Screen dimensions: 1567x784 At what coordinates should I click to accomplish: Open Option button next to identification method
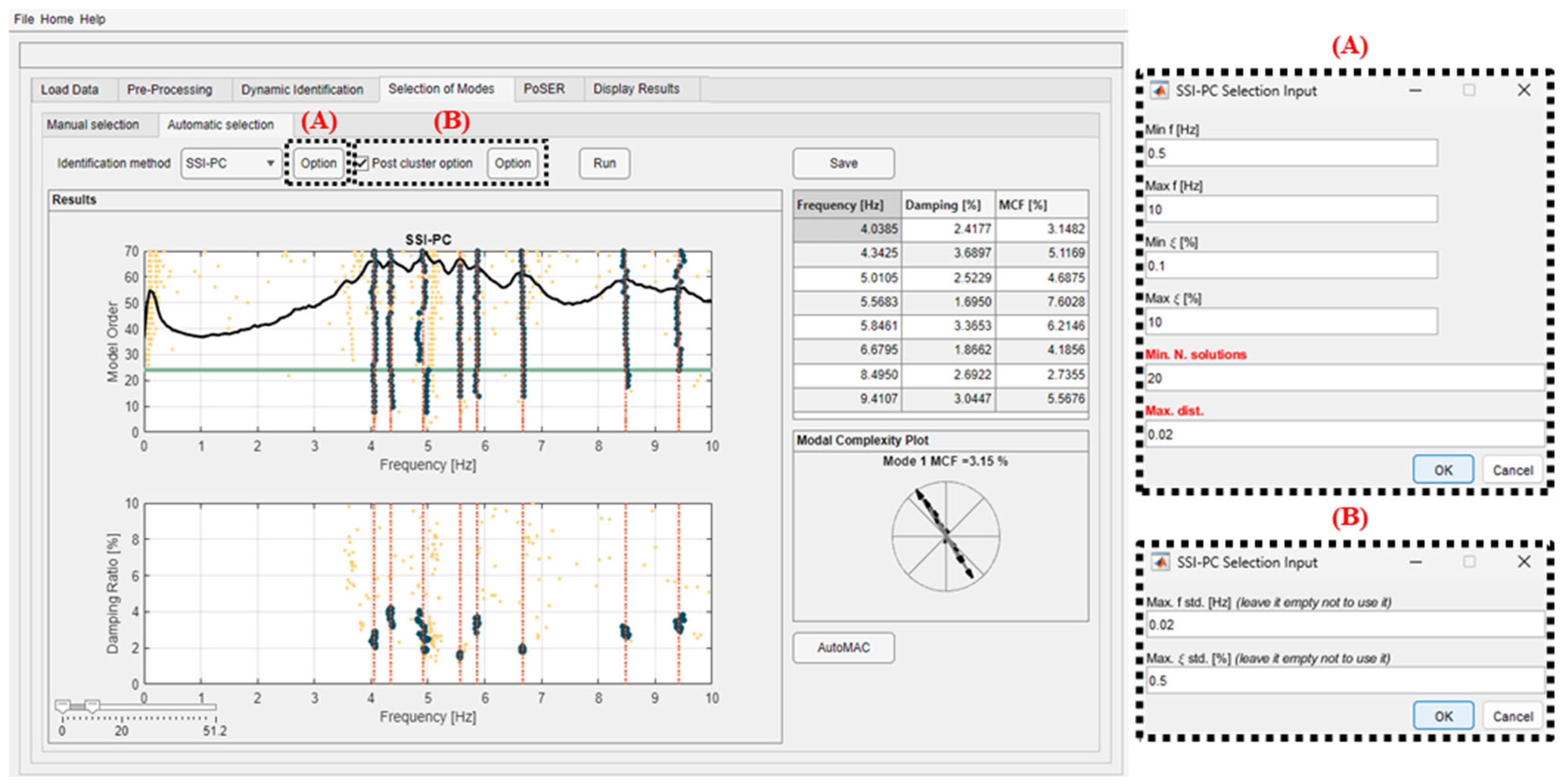pyautogui.click(x=318, y=163)
